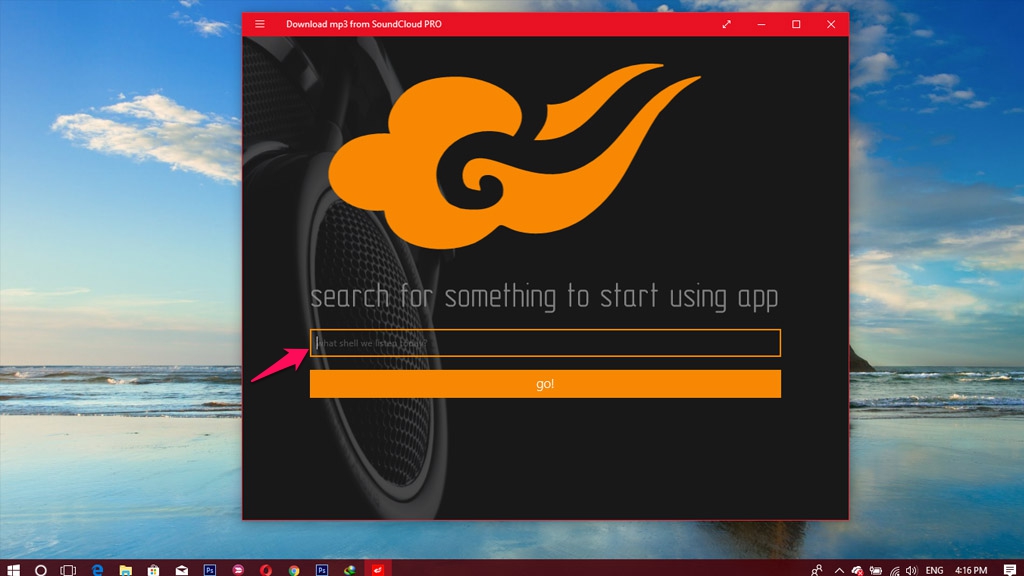Viewport: 1024px width, 576px height.
Task: Switch input language via ENG indicator
Action: point(935,570)
